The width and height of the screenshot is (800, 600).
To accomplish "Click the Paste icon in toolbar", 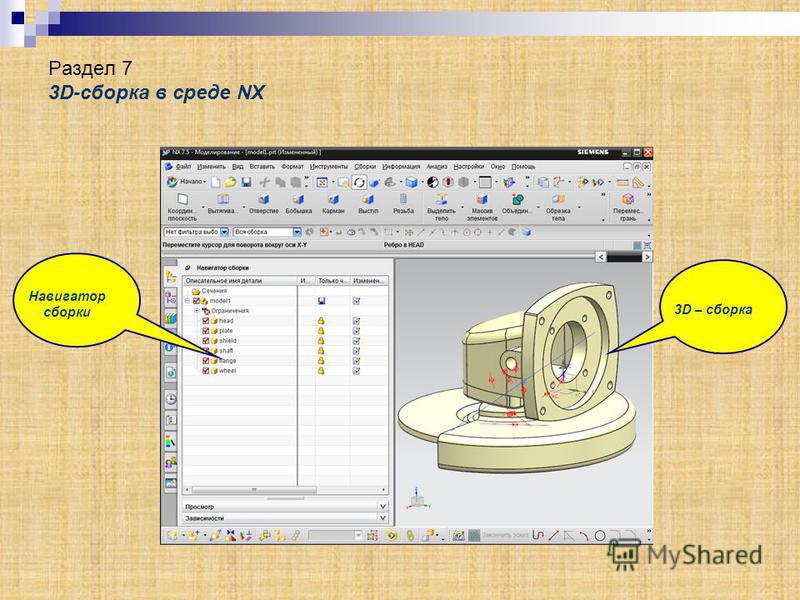I will (295, 182).
